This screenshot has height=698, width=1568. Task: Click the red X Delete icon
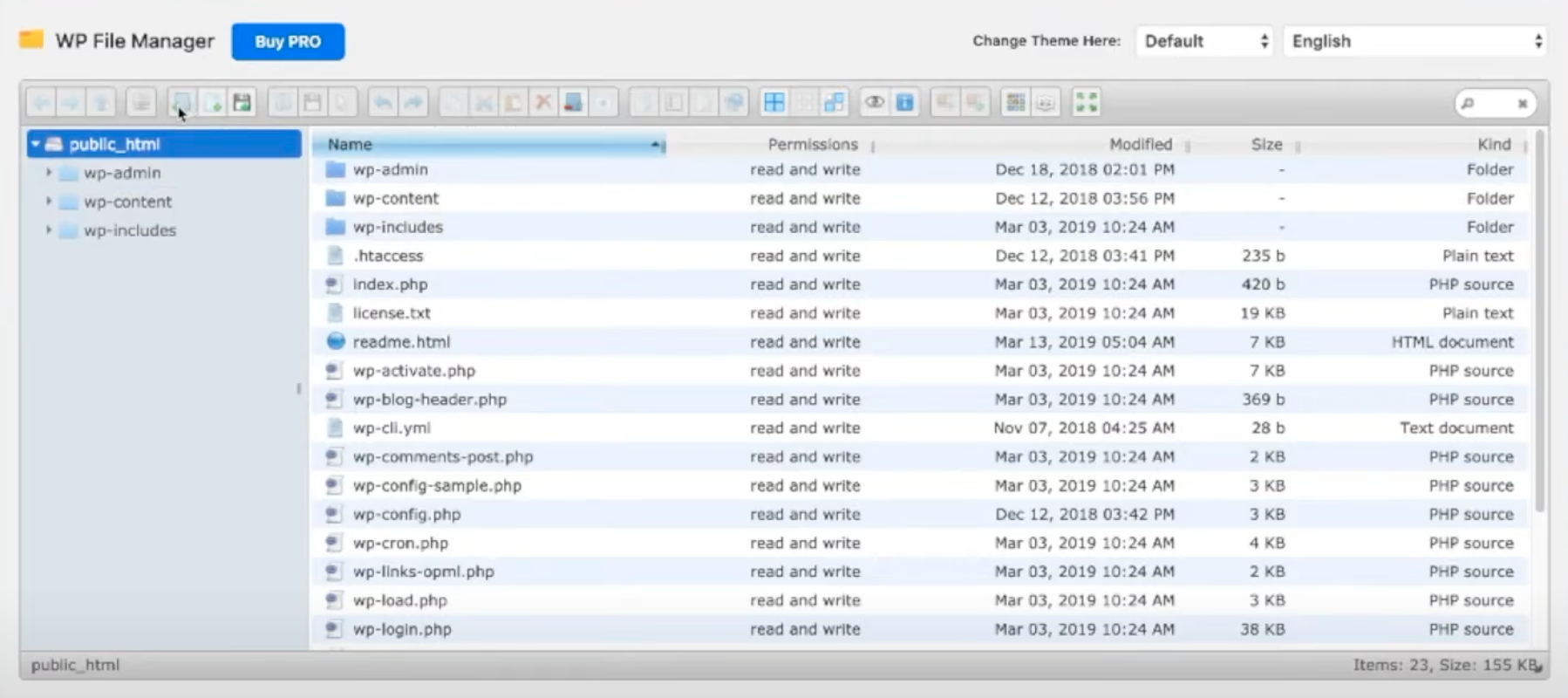543,103
